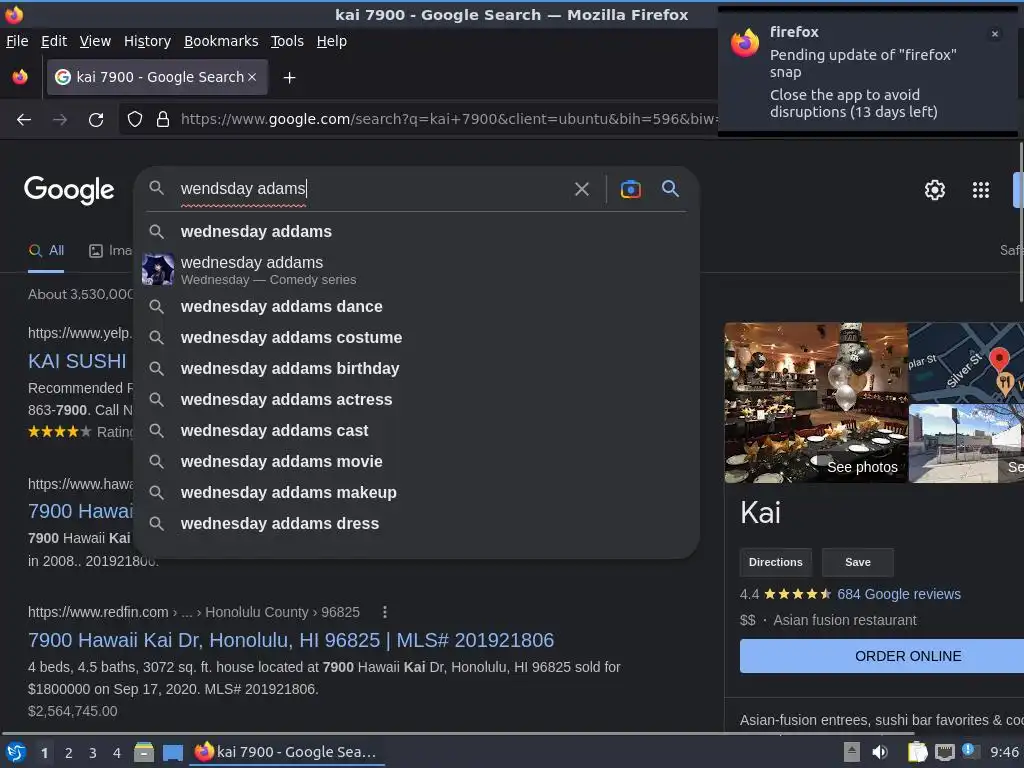Screen dimensions: 1024x768
Task: Click the network display tray icon
Action: [x=944, y=752]
